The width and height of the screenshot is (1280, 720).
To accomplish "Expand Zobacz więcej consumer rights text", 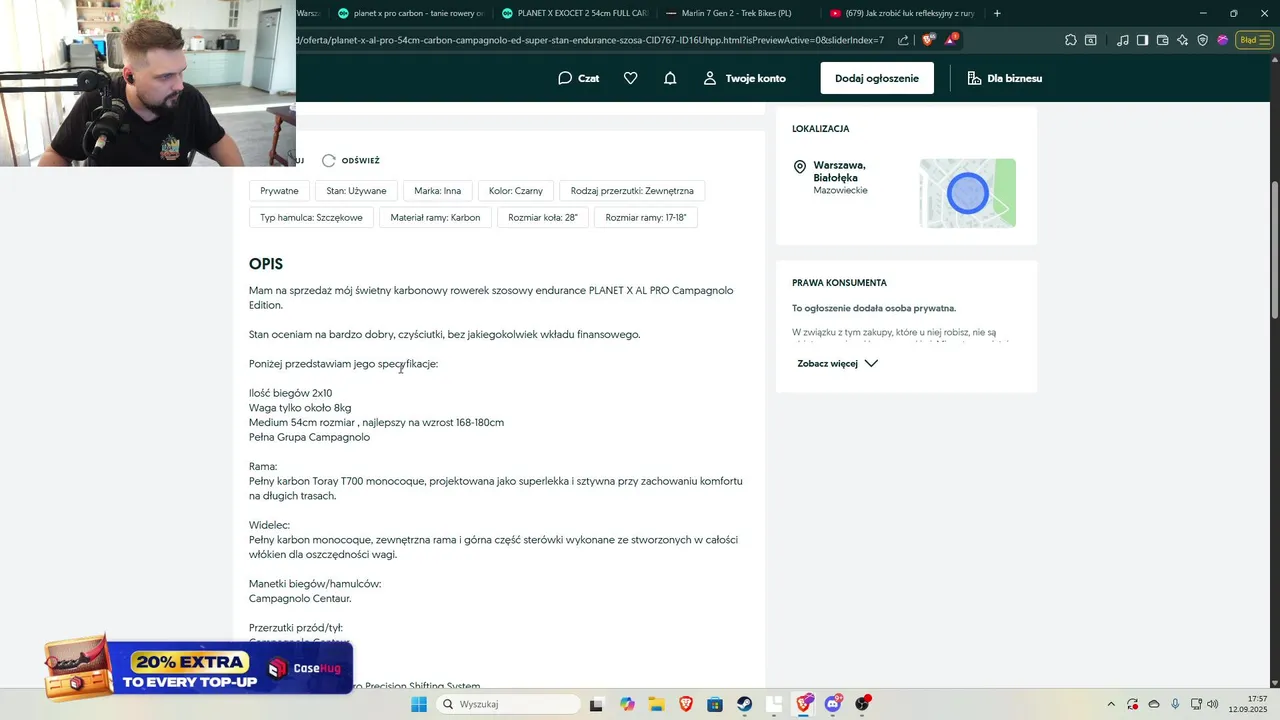I will 837,363.
